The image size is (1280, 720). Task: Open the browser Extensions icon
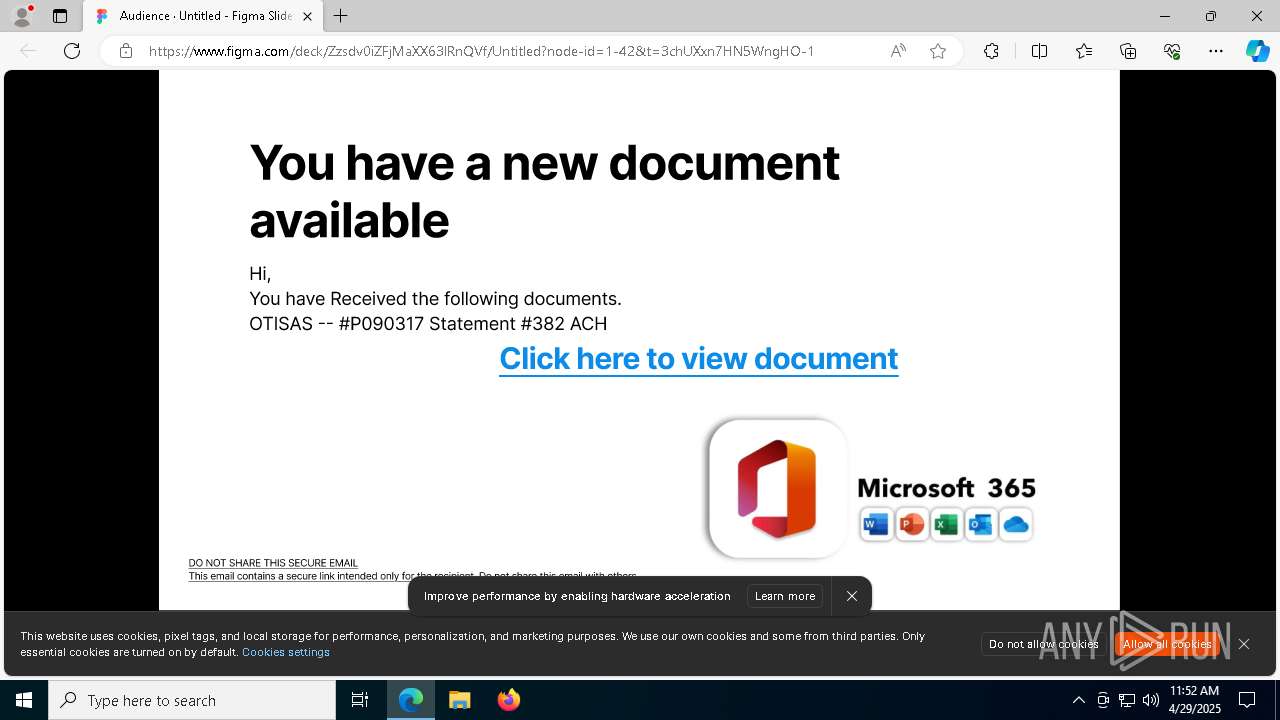tap(991, 51)
